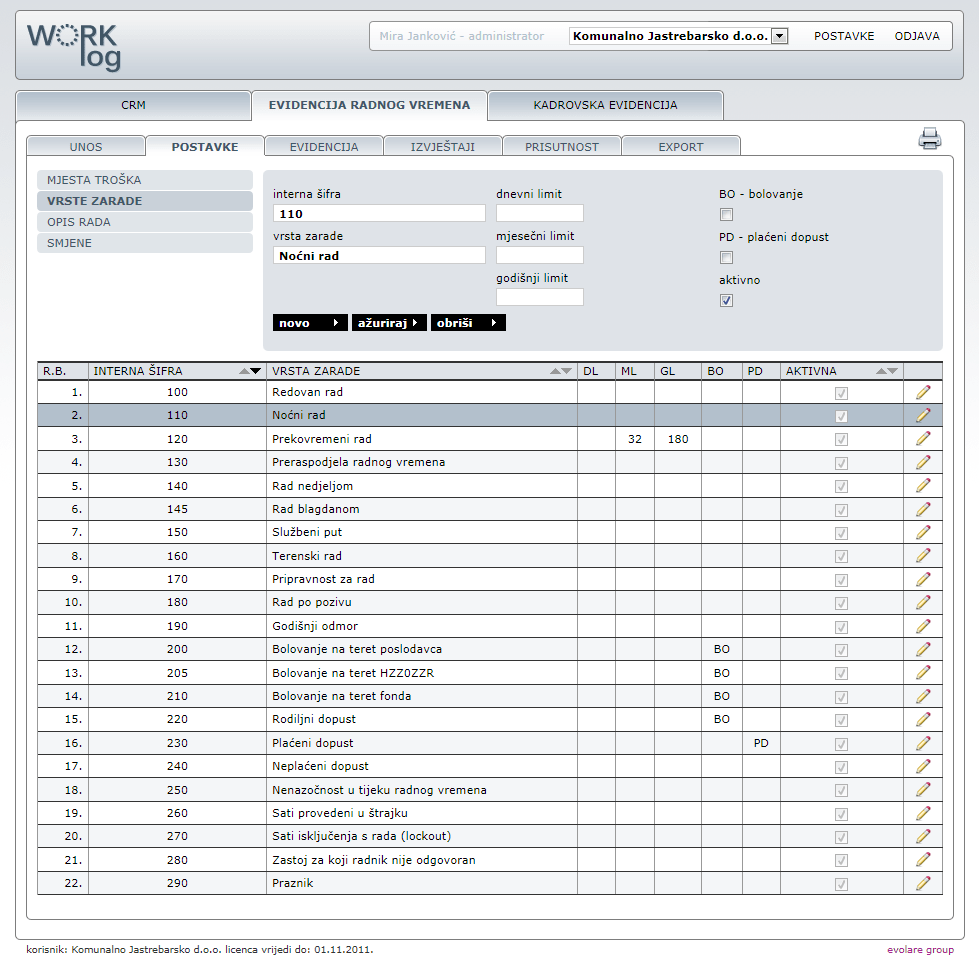
Task: Edit Rad po pozivu with pencil icon
Action: click(923, 602)
